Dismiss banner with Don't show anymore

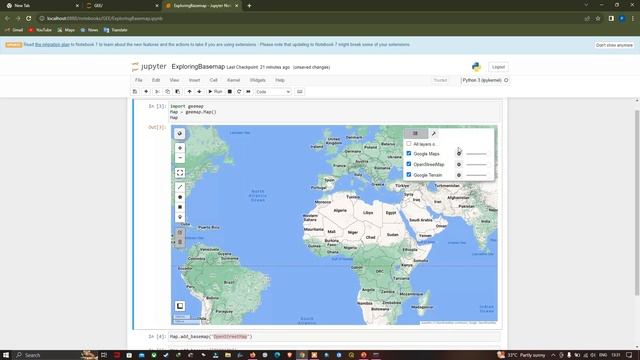[x=614, y=45]
